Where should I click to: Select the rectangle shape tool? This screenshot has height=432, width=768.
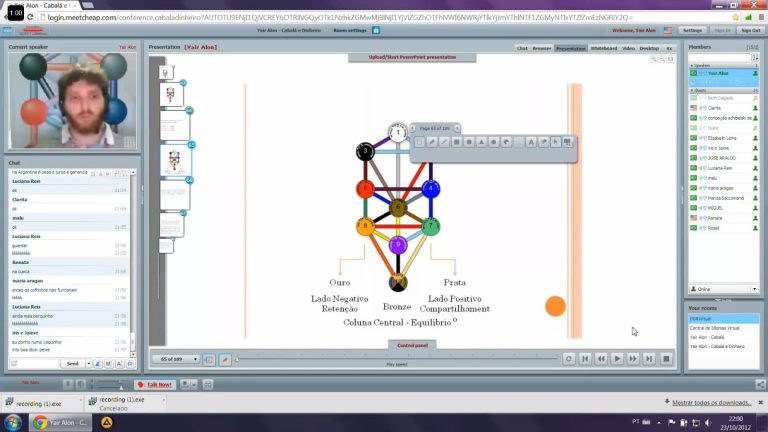pyautogui.click(x=456, y=142)
